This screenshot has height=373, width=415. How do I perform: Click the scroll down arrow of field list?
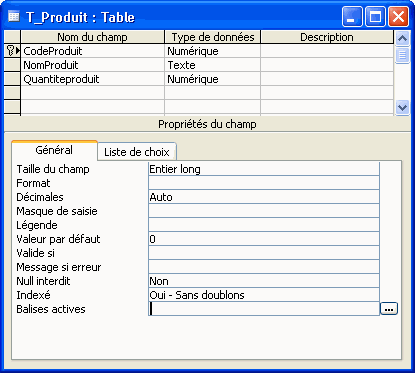(402, 107)
